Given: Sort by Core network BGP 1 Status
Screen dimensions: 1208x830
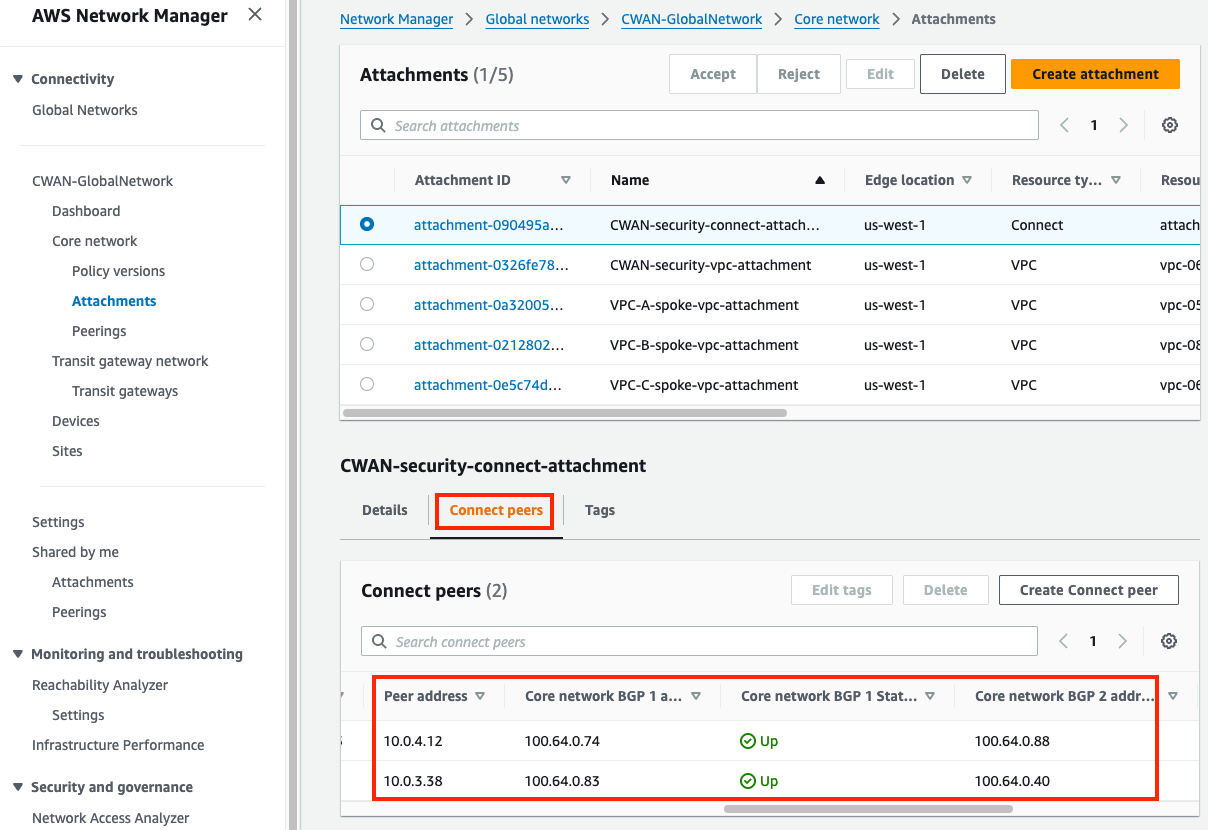Looking at the screenshot, I should pyautogui.click(x=930, y=696).
